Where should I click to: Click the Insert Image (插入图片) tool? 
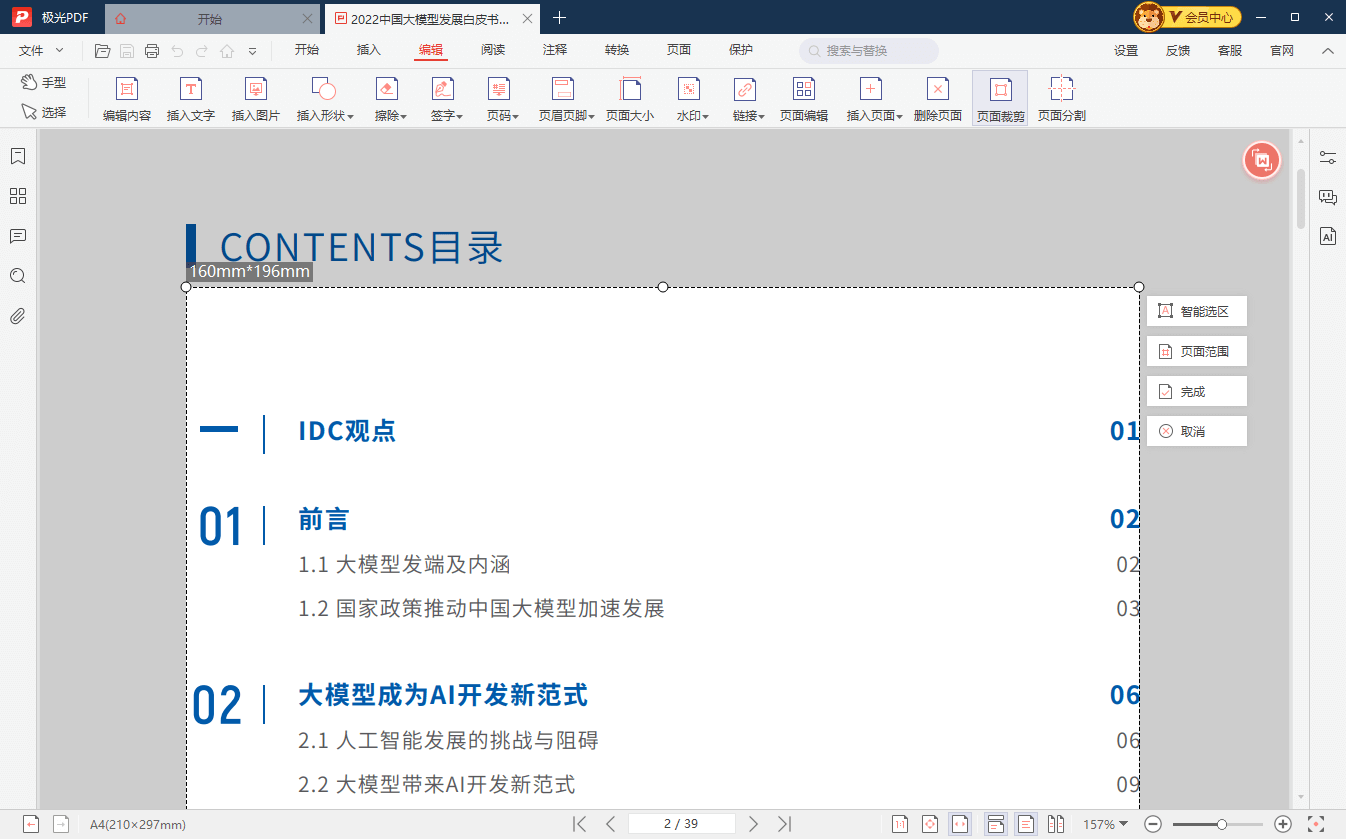[256, 99]
